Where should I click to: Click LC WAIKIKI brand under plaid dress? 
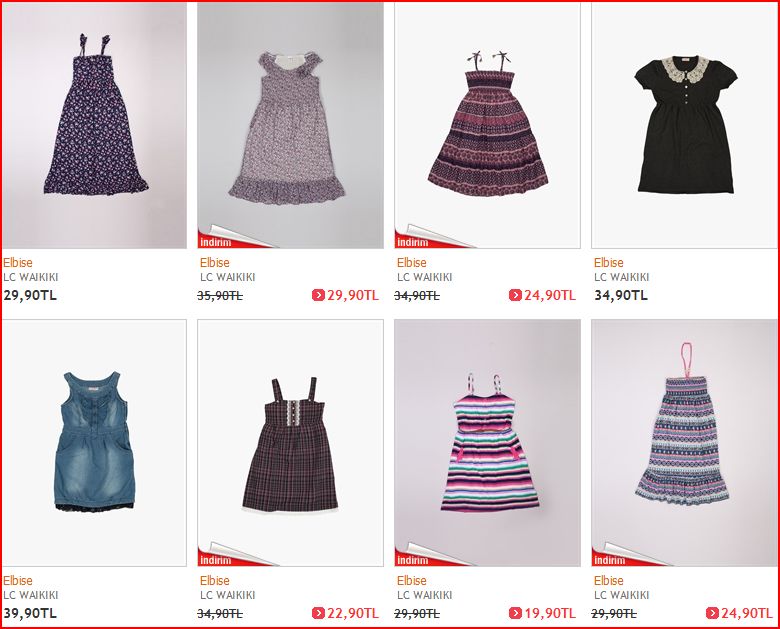(228, 595)
